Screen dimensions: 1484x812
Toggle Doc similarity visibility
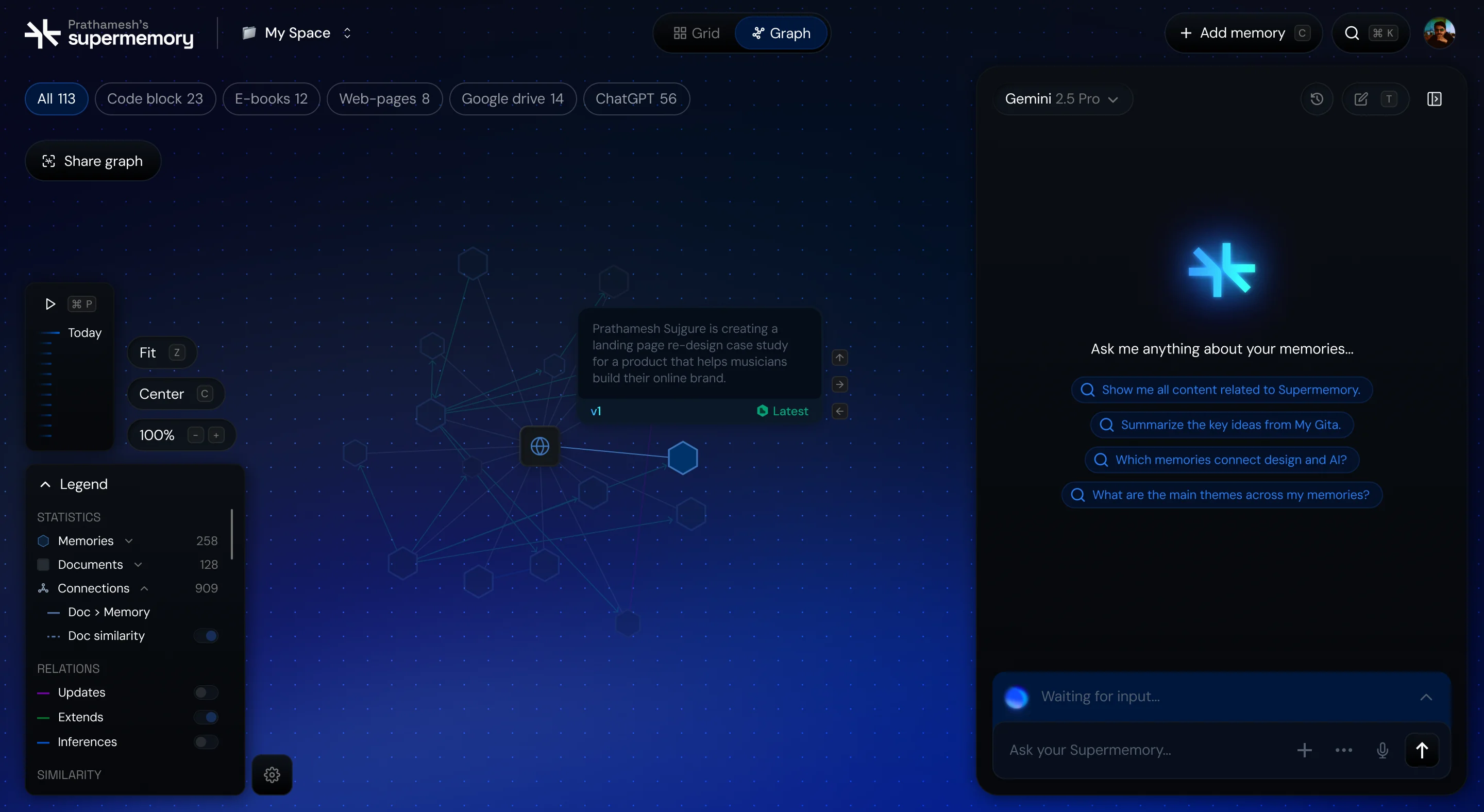tap(206, 635)
